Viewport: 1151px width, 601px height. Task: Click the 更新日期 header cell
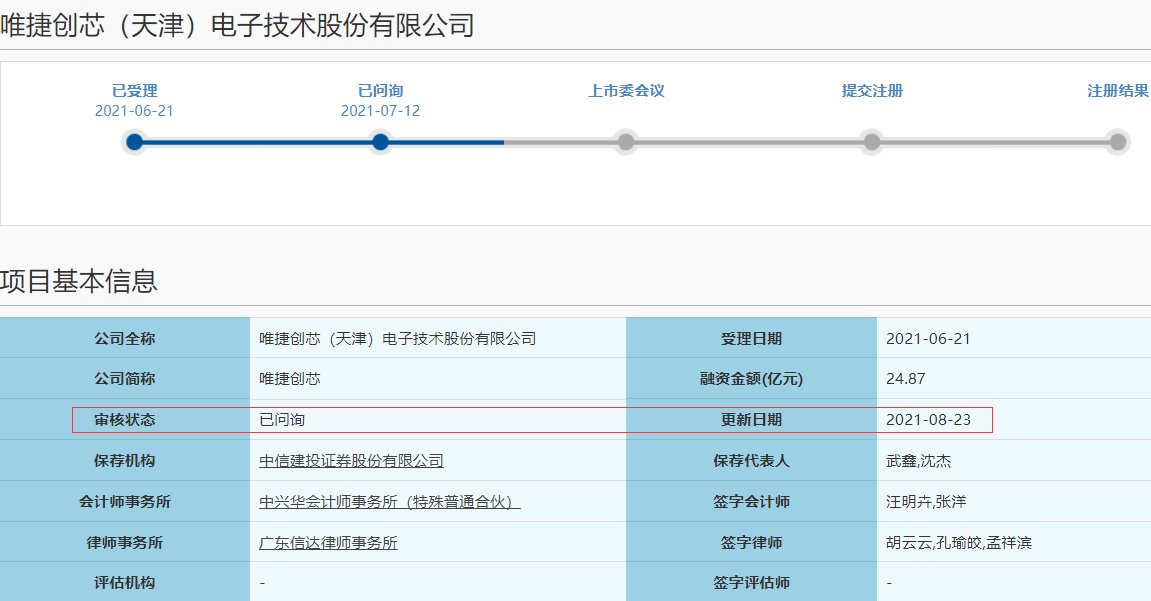coord(751,420)
